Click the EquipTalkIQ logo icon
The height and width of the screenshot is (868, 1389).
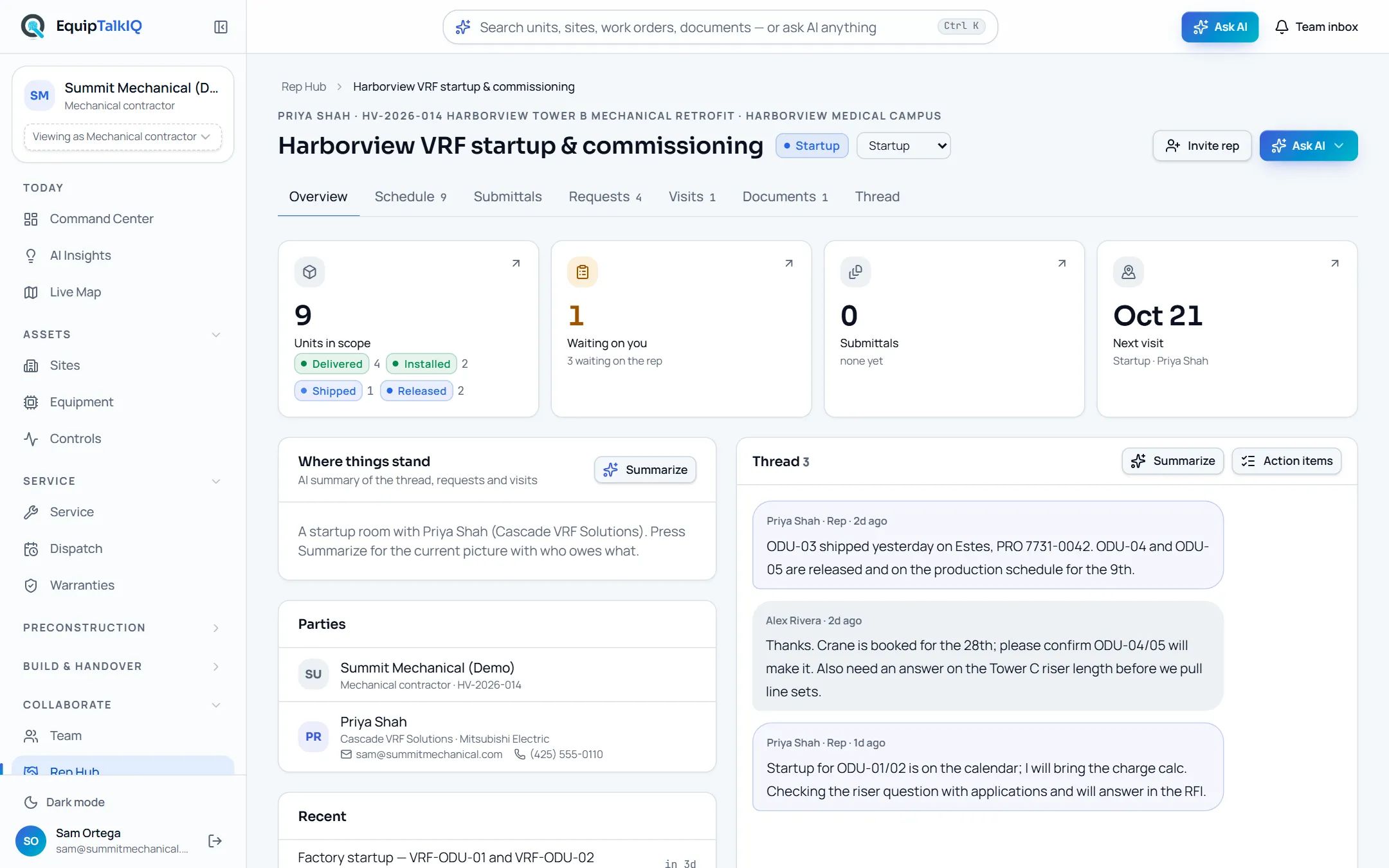pos(32,26)
